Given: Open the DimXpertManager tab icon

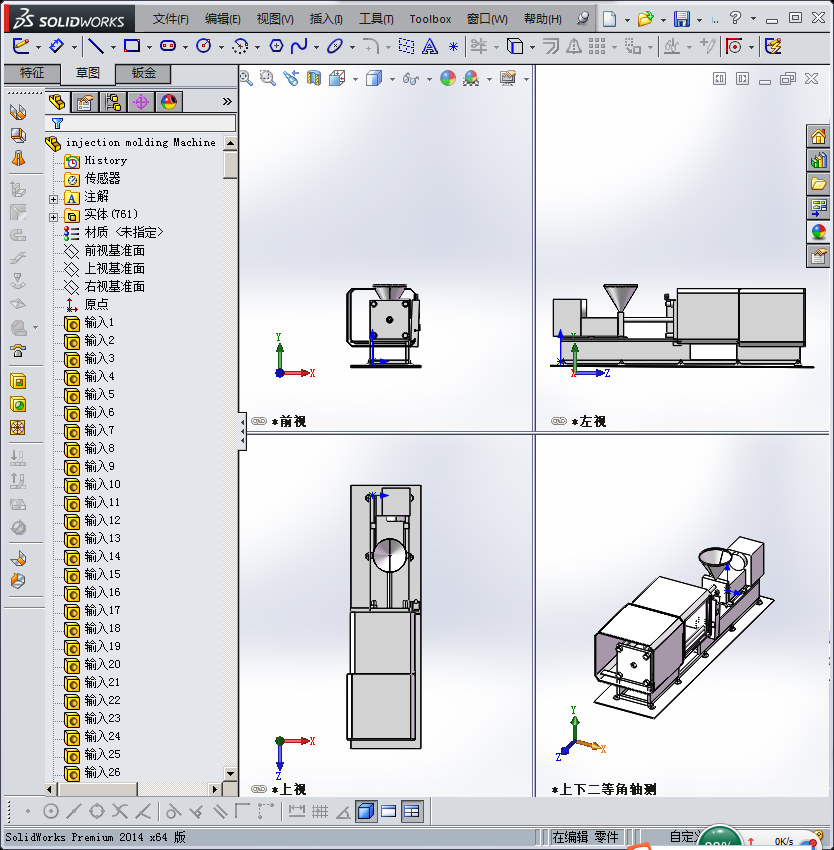Looking at the screenshot, I should (x=141, y=102).
